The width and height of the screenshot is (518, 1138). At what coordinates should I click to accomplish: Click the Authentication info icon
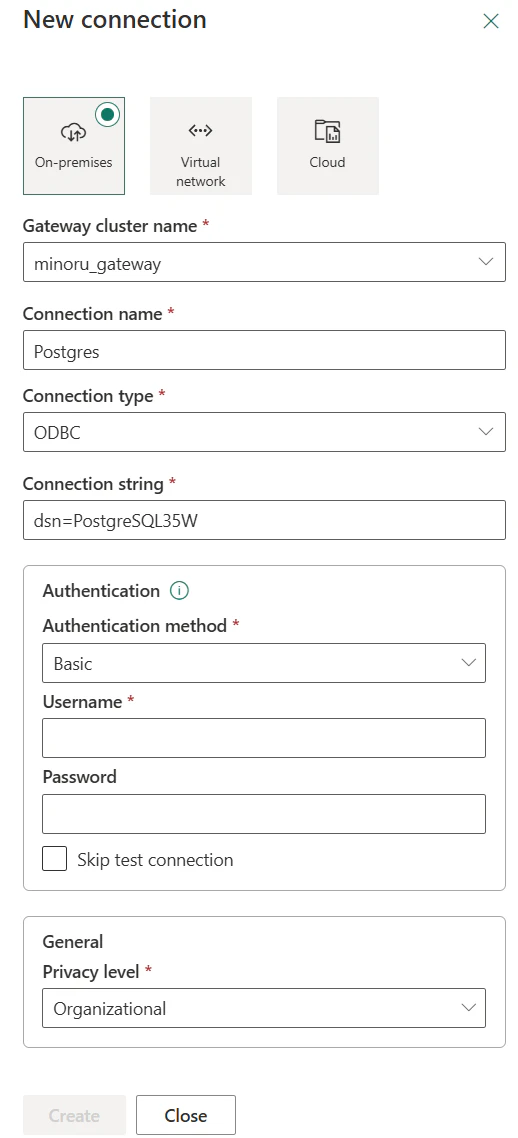pos(178,591)
